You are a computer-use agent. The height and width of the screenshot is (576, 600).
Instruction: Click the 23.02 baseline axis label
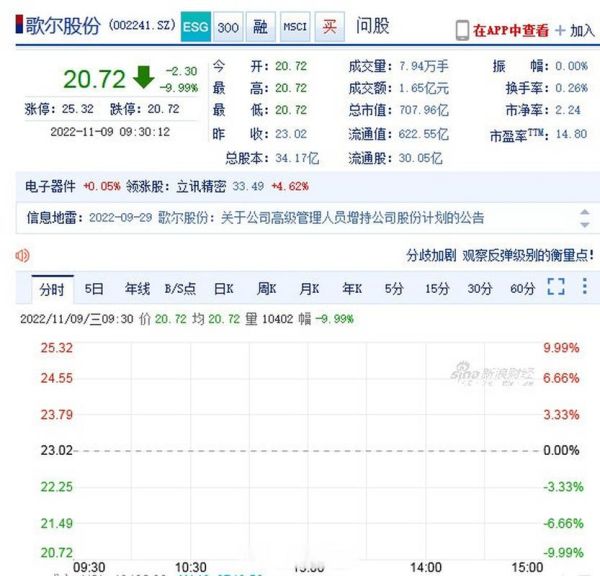pos(57,450)
